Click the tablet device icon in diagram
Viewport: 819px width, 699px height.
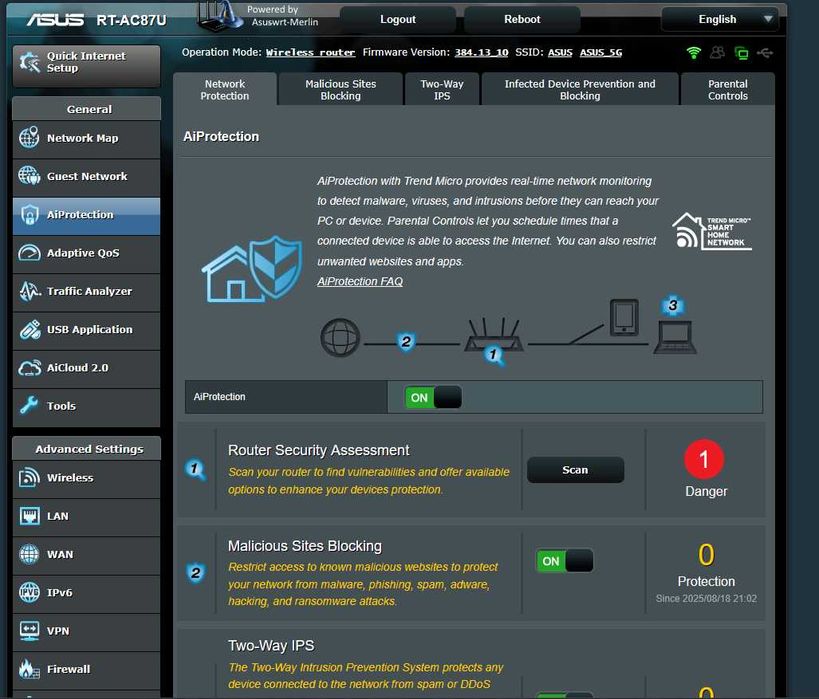pyautogui.click(x=624, y=317)
